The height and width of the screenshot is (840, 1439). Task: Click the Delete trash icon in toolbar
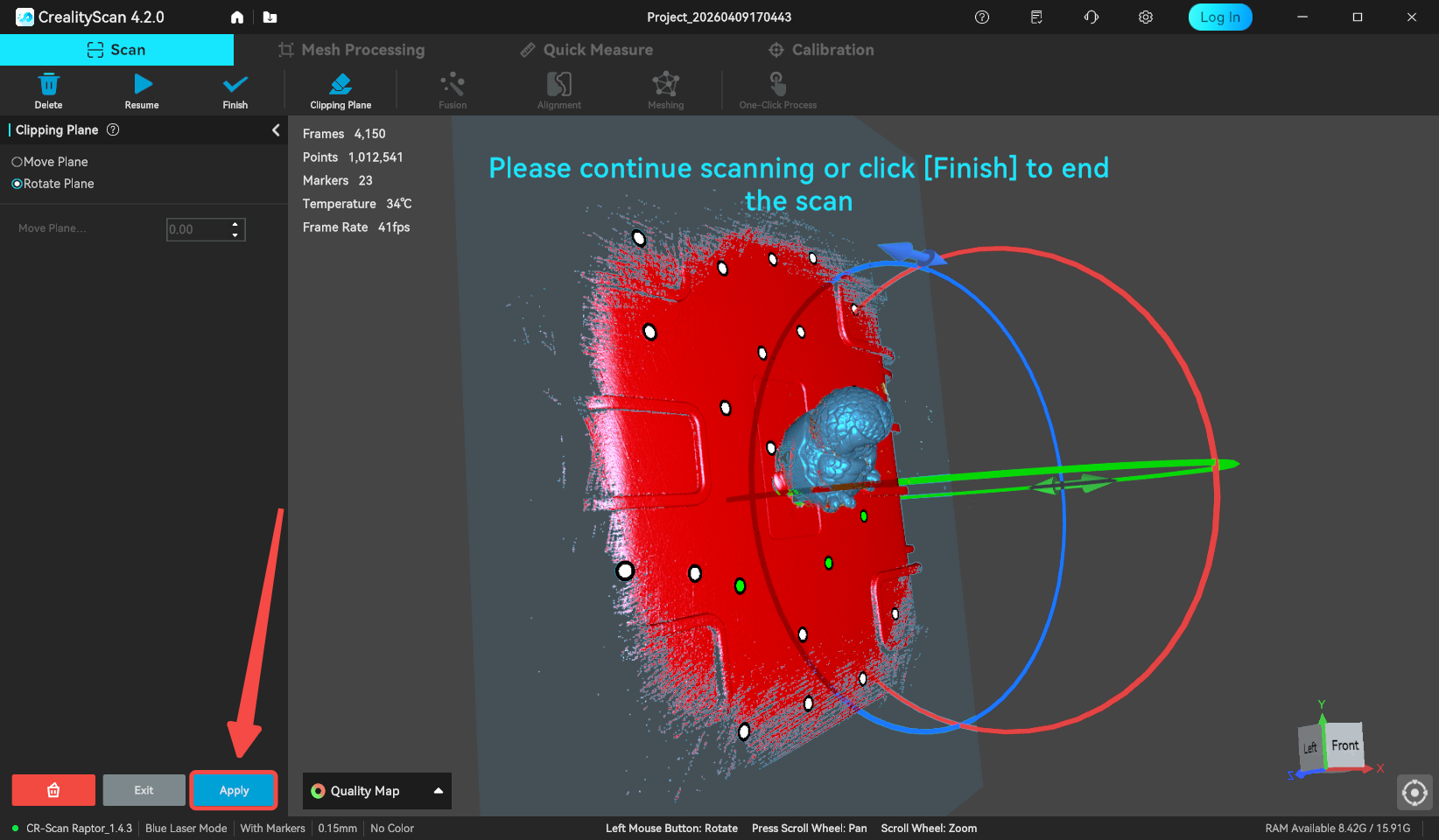coord(48,85)
